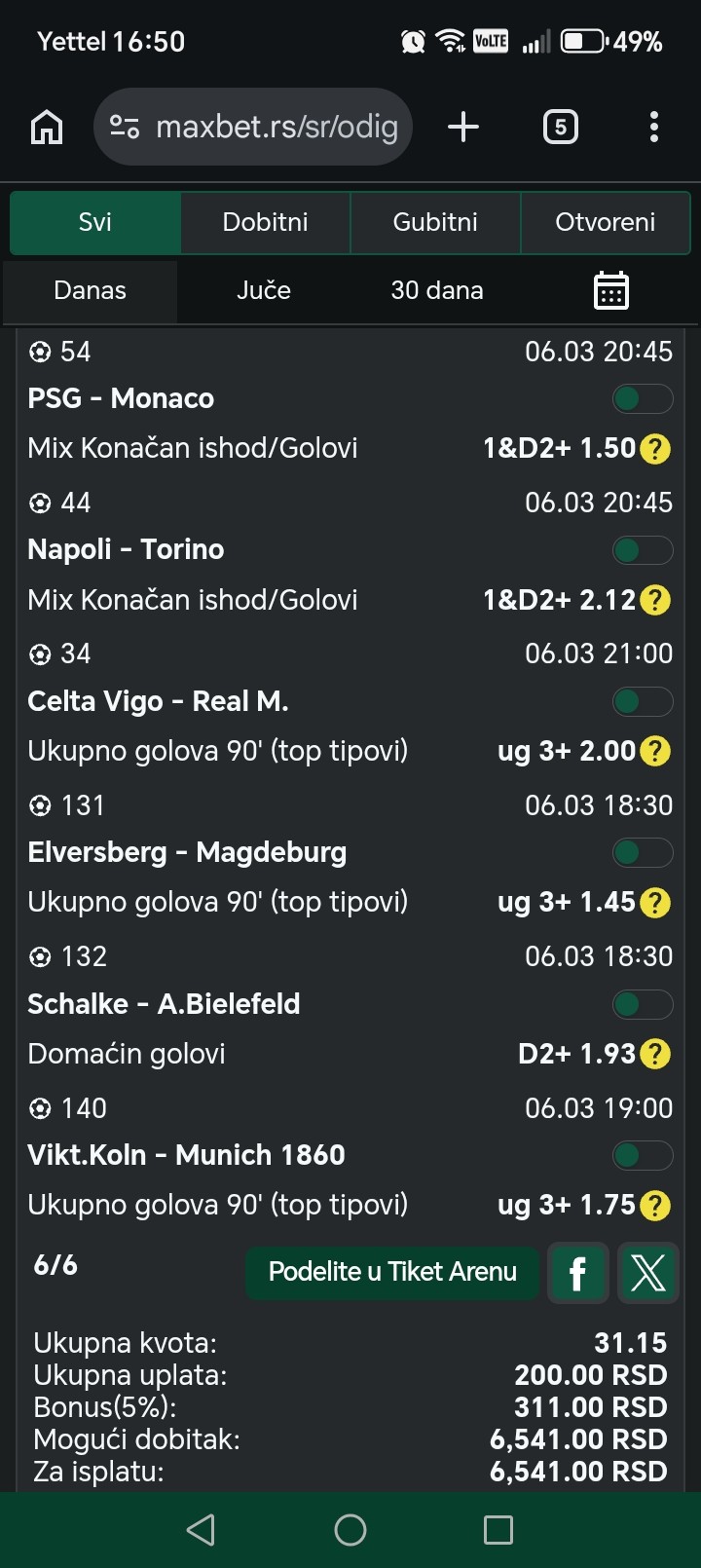Screen dimensions: 701x1568
Task: Toggle the PSG - Monaco switch
Action: [643, 398]
